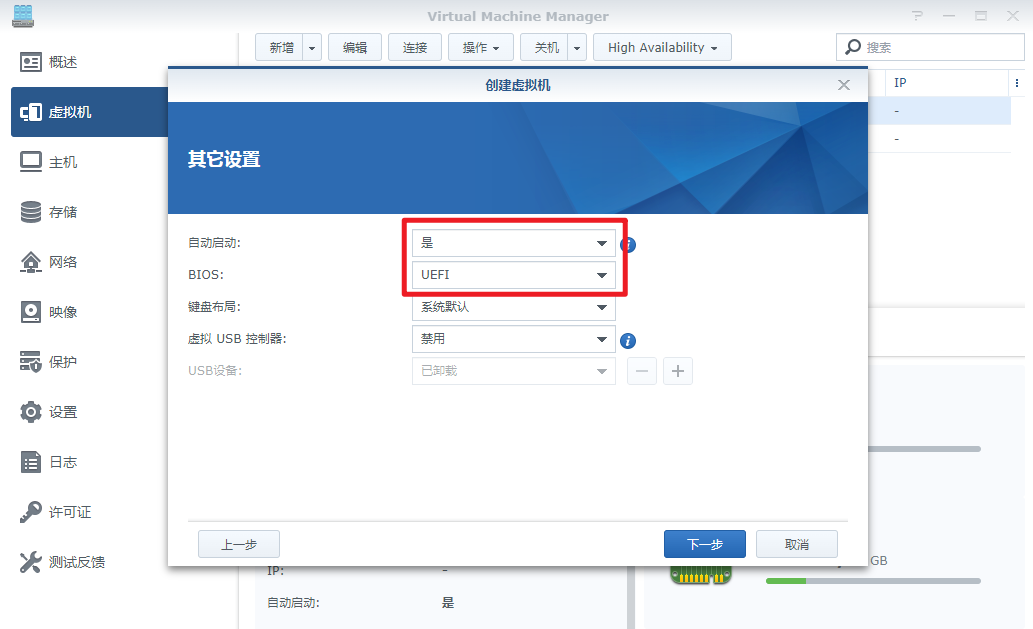Click the 上一步 previous button

239,544
